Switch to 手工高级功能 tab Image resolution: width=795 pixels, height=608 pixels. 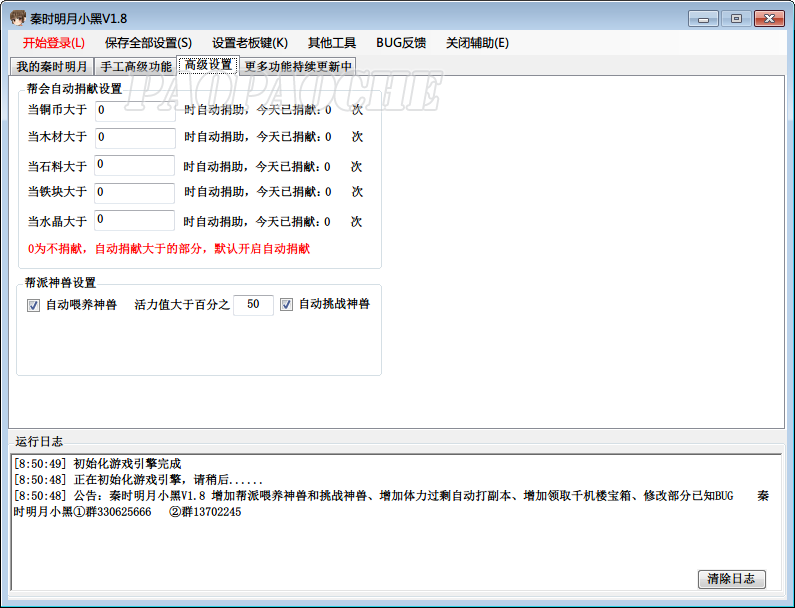coord(136,66)
